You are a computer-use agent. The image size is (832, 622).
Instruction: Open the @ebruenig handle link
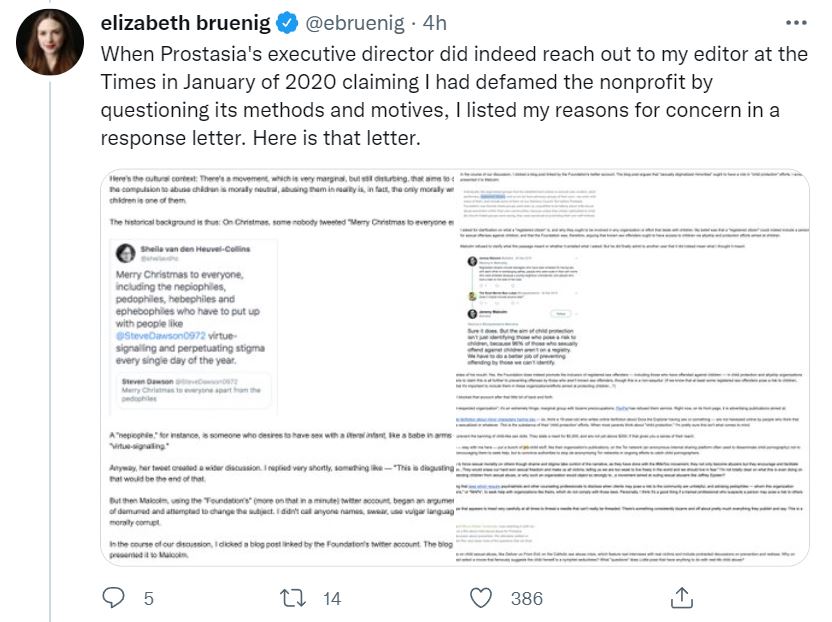coord(355,23)
